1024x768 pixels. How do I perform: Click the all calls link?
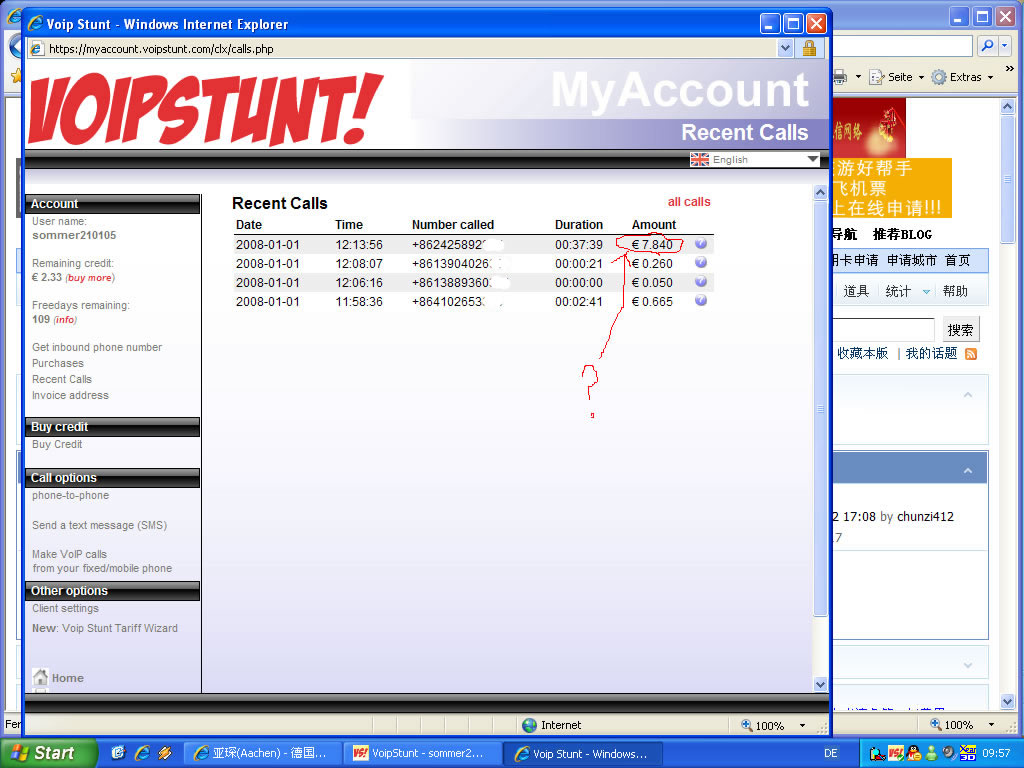(x=689, y=202)
